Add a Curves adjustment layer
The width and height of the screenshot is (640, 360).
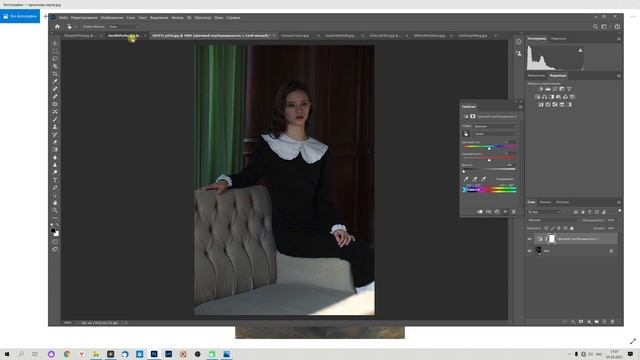[x=555, y=89]
